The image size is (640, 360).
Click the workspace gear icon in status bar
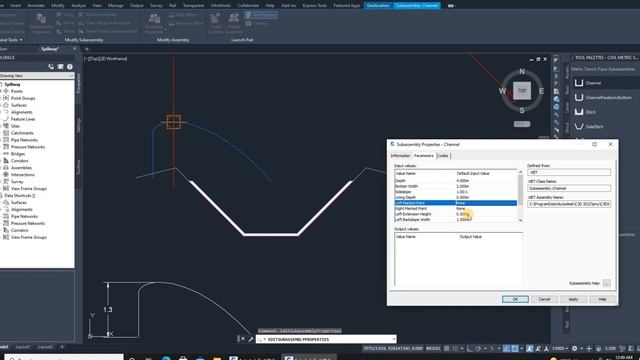(575, 349)
